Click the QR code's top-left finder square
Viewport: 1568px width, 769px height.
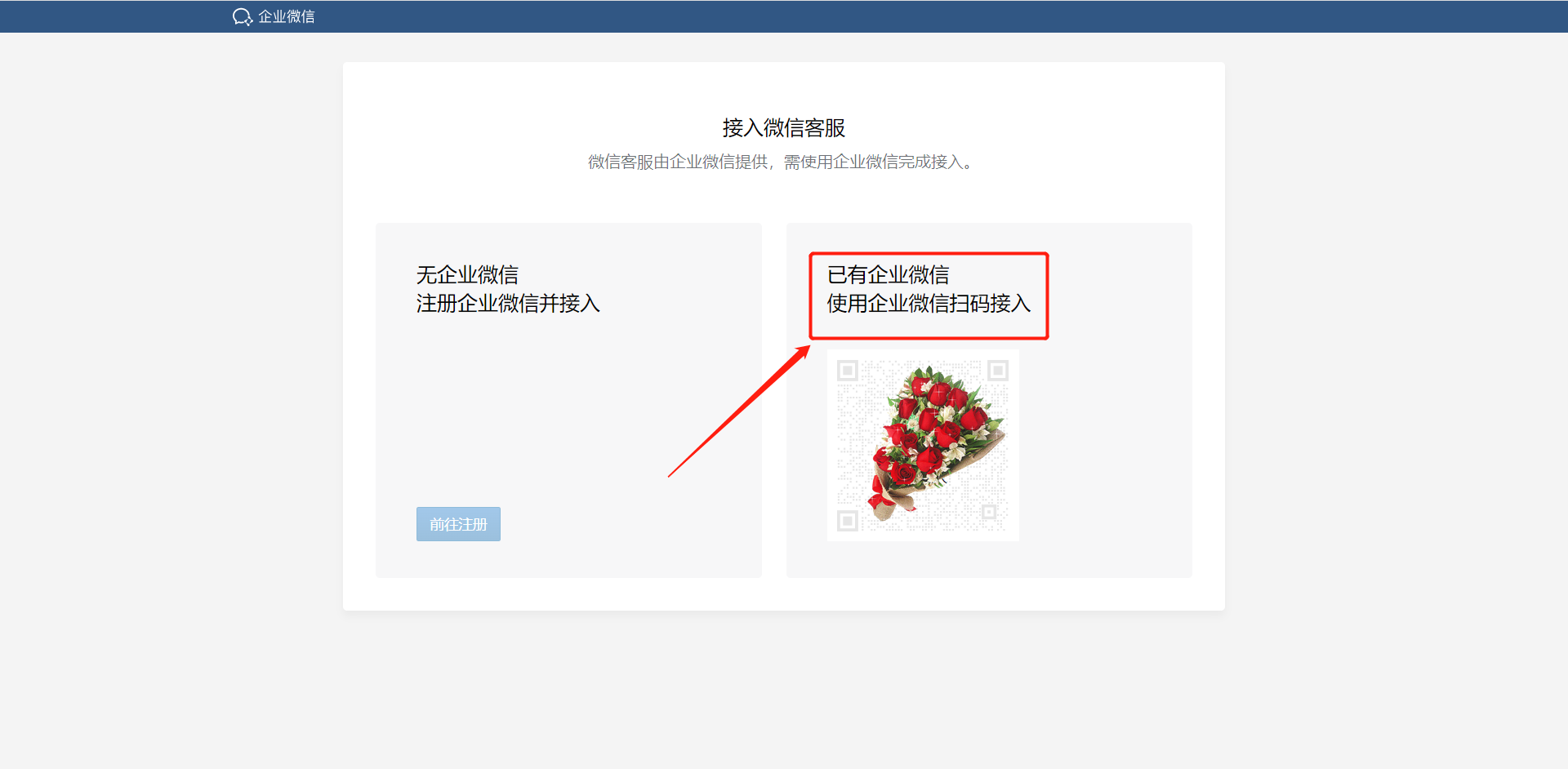tap(848, 371)
